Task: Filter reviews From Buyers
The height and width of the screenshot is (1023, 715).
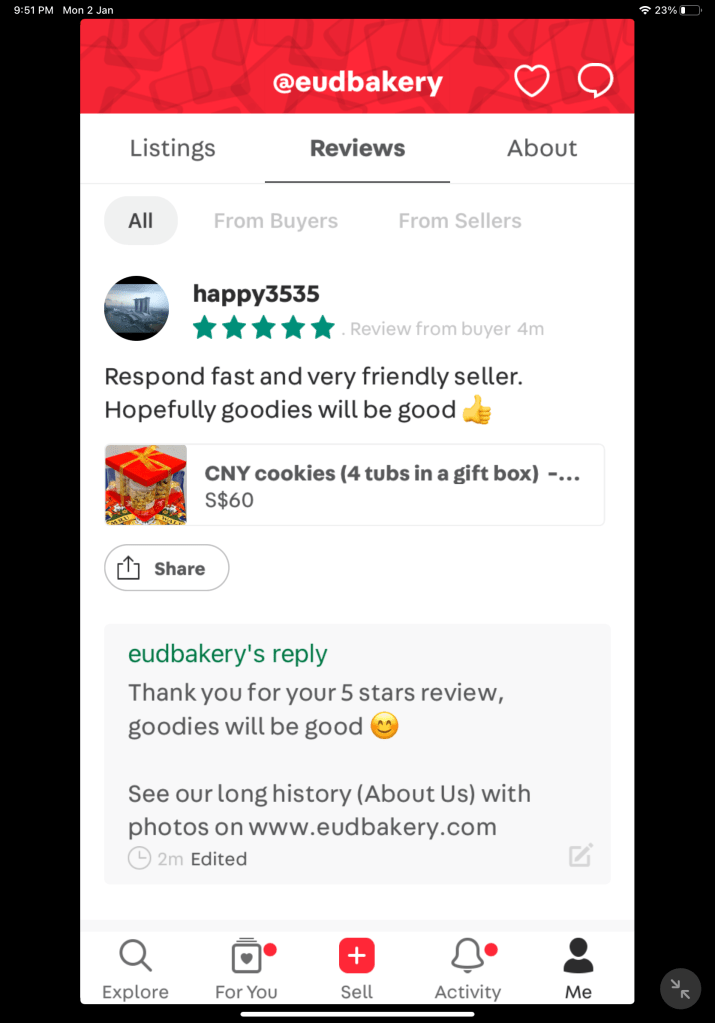Action: tap(276, 221)
